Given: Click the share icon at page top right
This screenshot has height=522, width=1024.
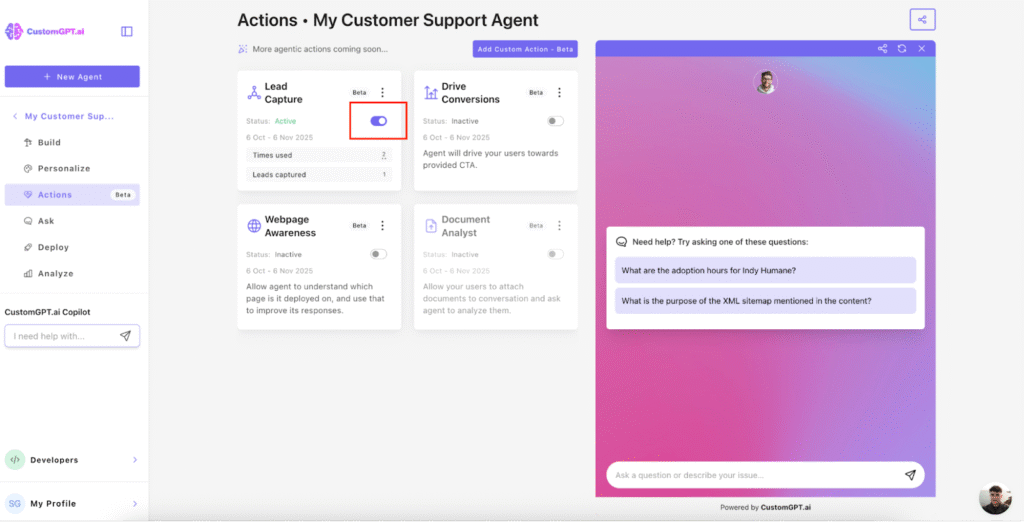Looking at the screenshot, I should coord(922,20).
